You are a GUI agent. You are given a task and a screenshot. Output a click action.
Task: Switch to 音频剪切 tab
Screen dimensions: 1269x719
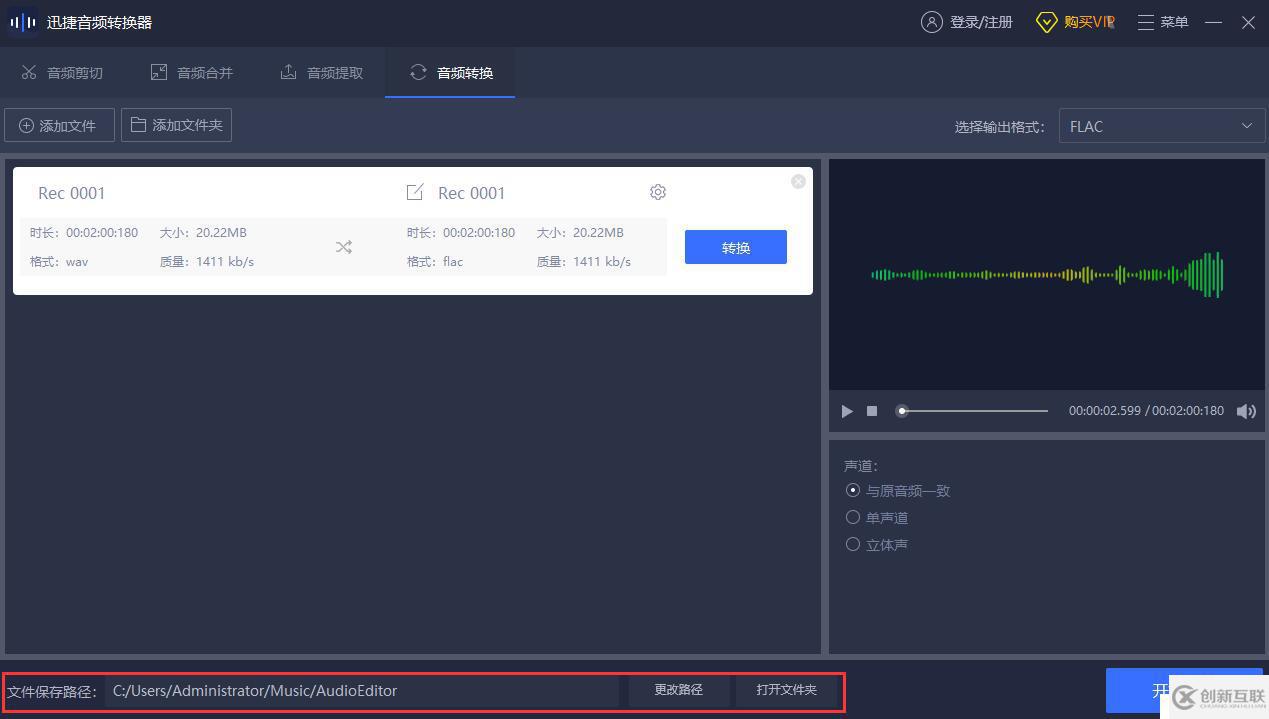62,72
